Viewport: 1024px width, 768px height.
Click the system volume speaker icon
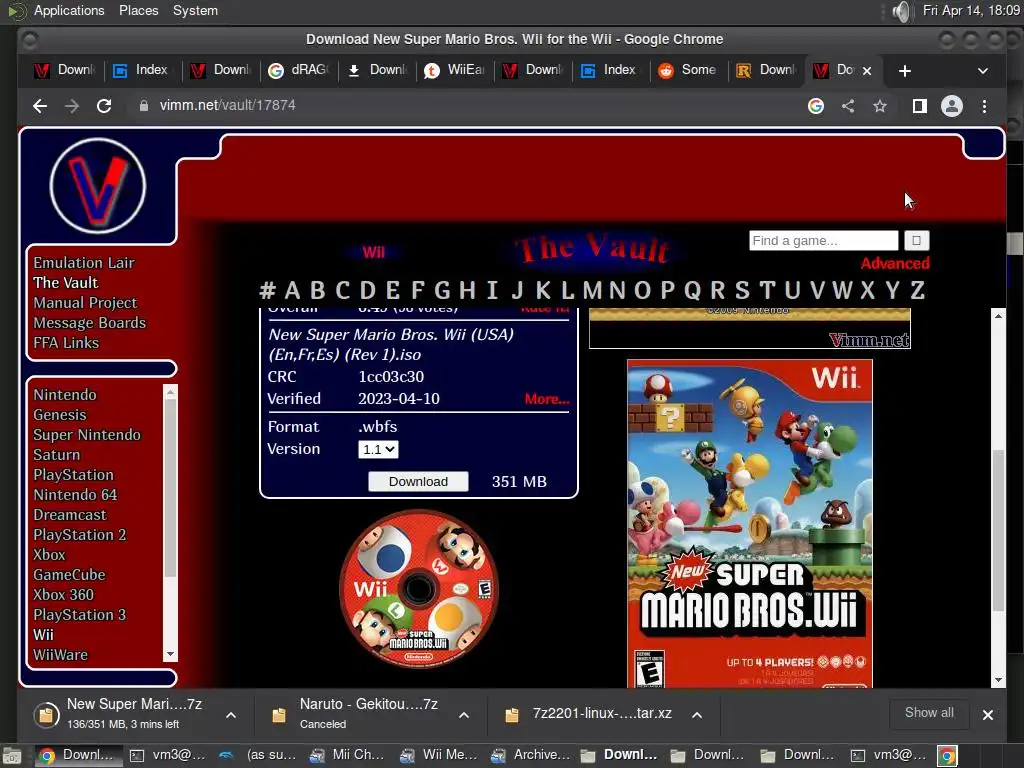pos(901,11)
